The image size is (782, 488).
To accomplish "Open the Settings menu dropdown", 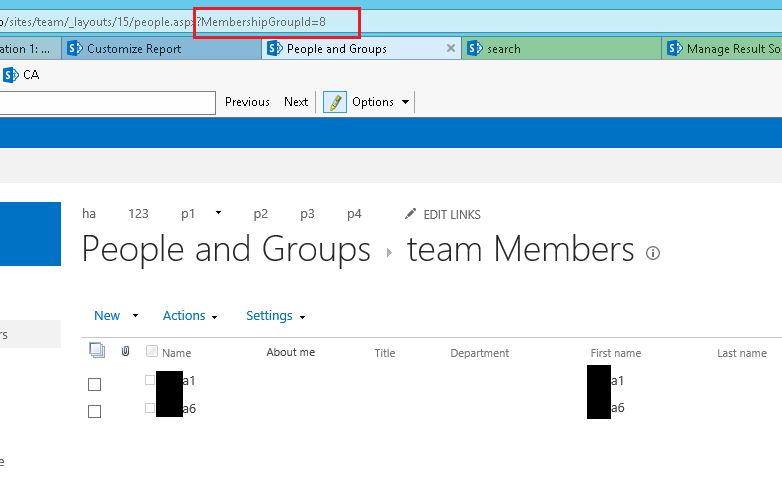I will 275,316.
